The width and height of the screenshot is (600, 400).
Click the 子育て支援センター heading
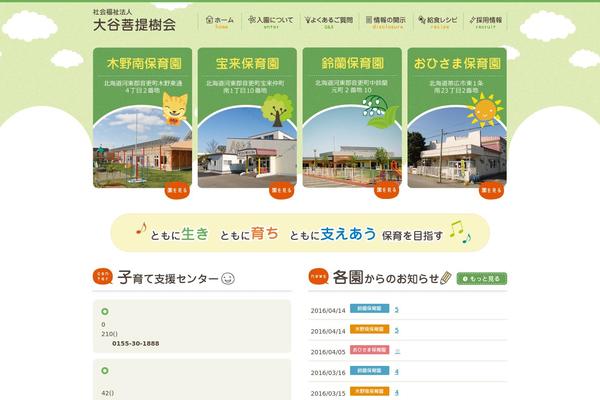[168, 278]
